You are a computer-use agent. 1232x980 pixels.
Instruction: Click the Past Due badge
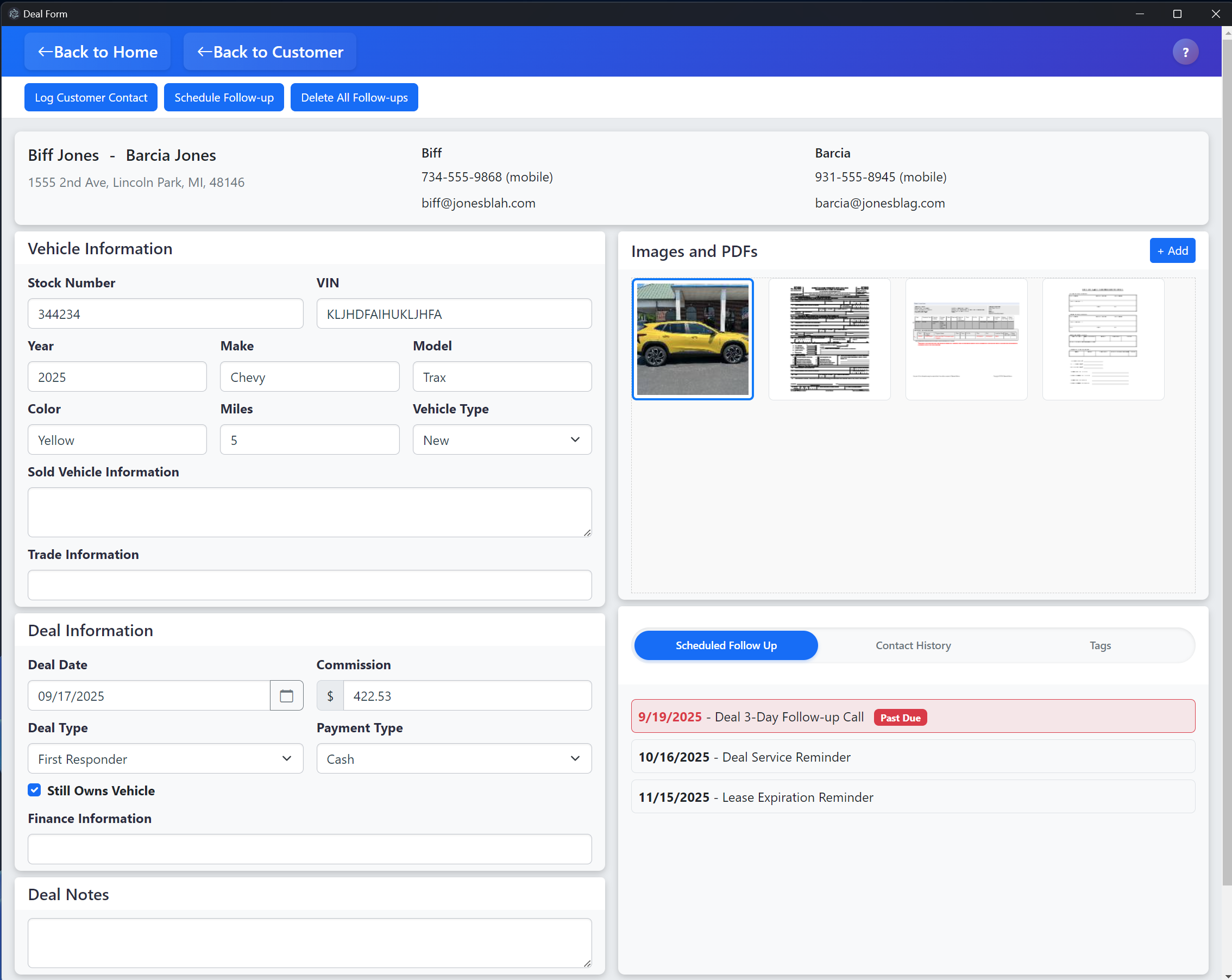(900, 718)
